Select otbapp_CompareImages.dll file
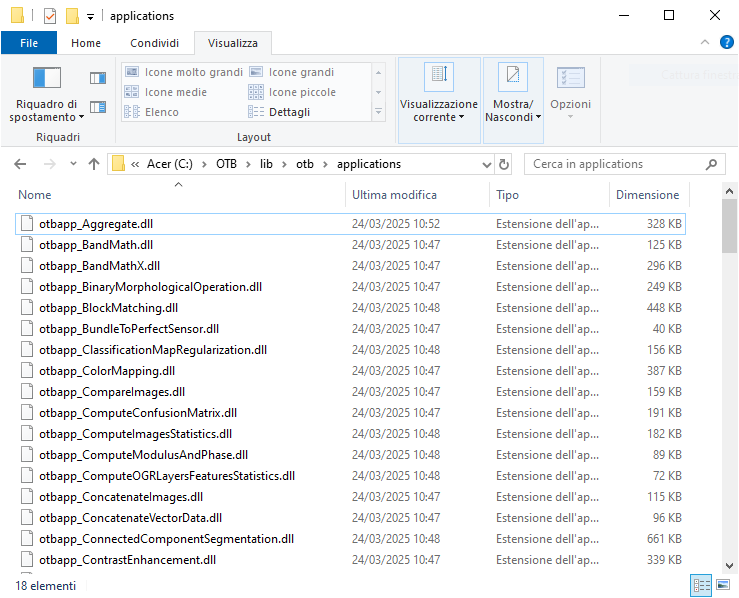This screenshot has height=598, width=739. (351, 392)
